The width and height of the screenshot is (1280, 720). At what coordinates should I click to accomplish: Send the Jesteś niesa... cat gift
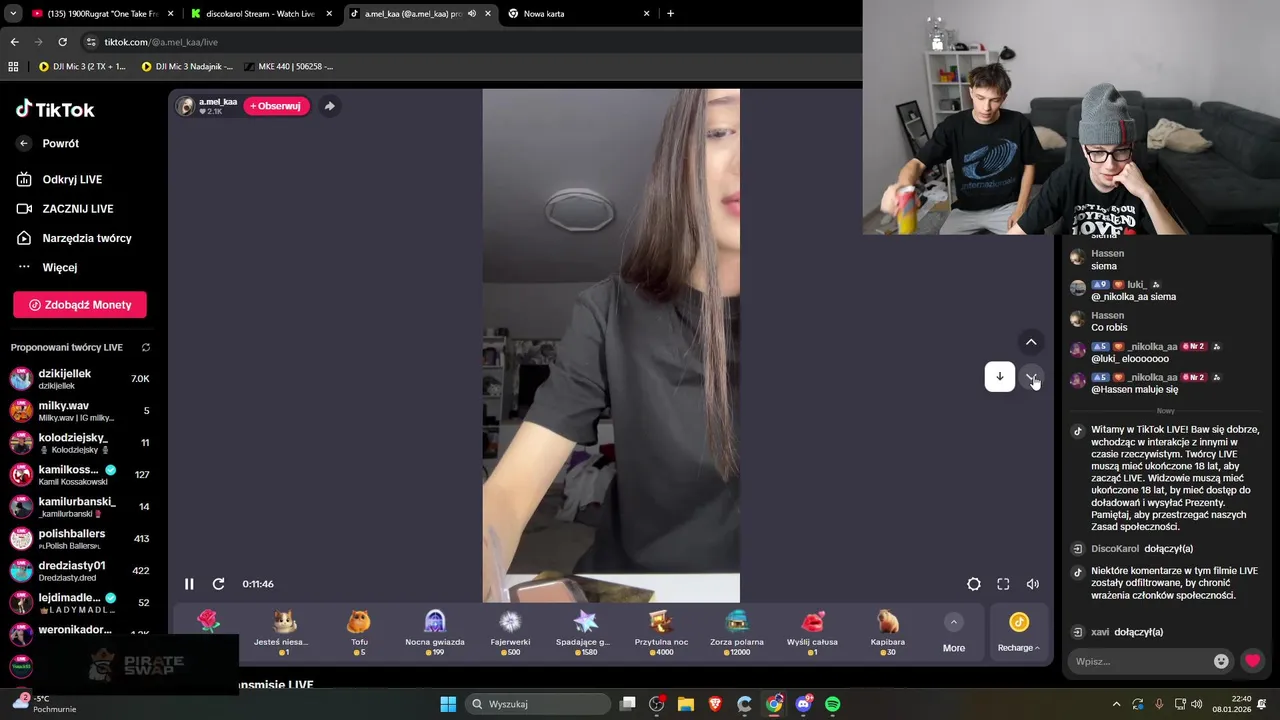click(x=284, y=633)
